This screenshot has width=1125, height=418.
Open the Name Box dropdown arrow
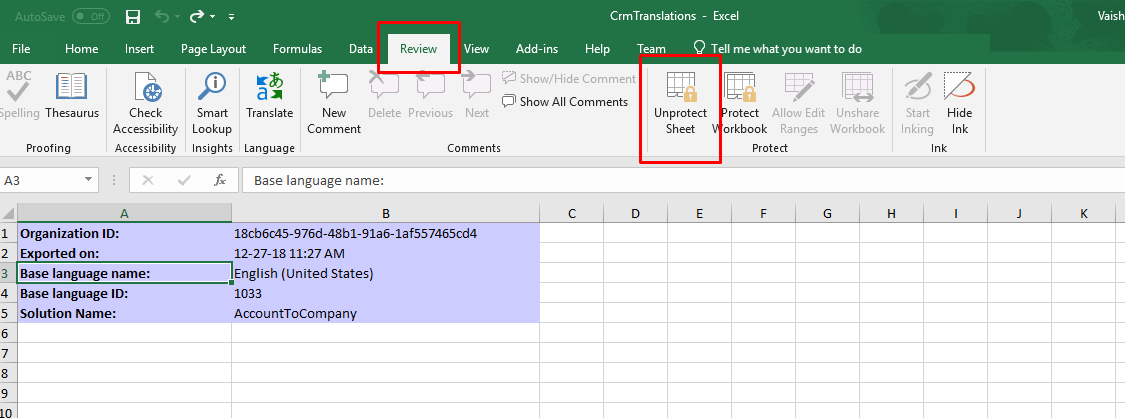click(89, 181)
